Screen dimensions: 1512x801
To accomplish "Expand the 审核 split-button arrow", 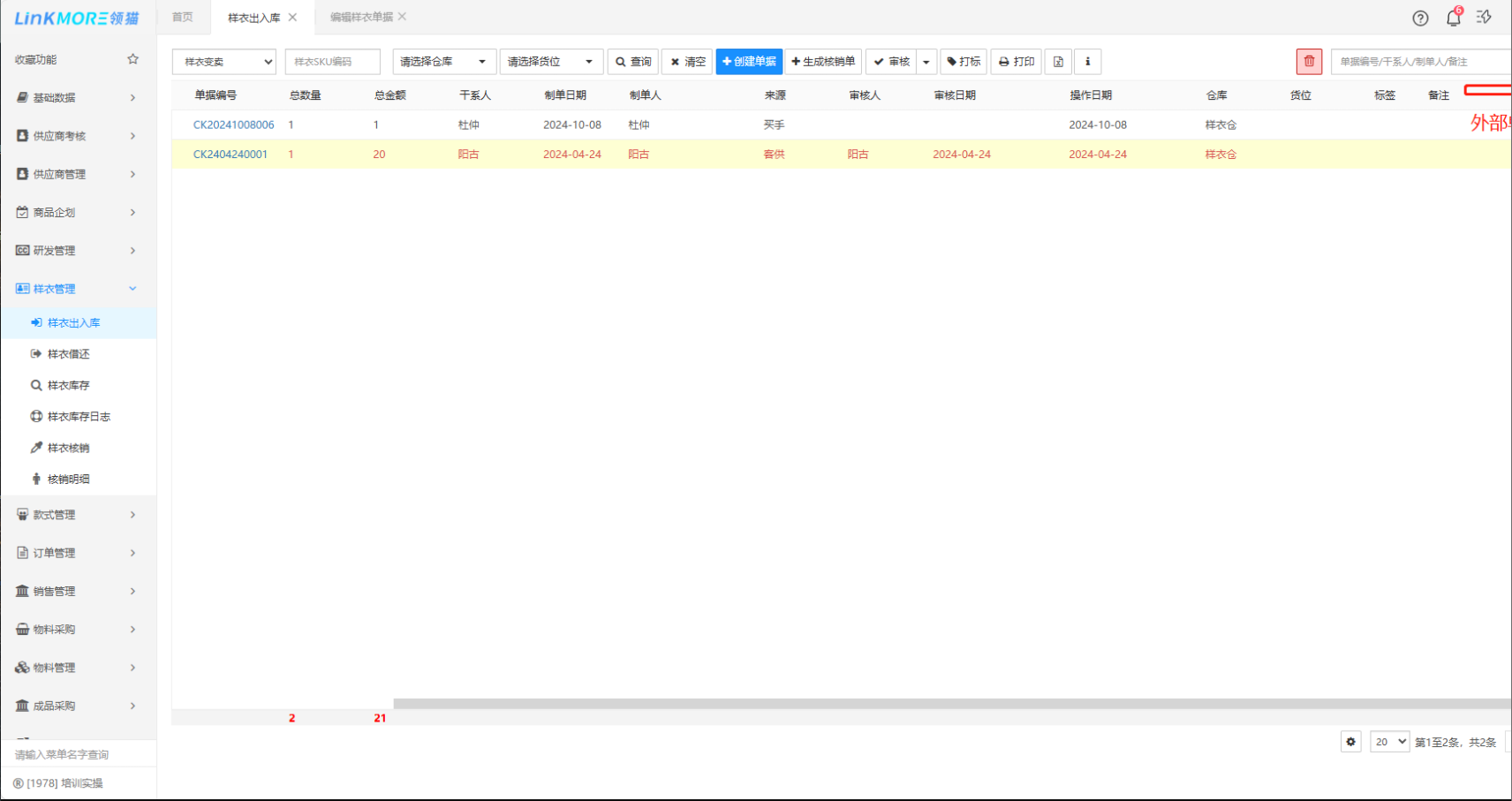I will click(926, 62).
